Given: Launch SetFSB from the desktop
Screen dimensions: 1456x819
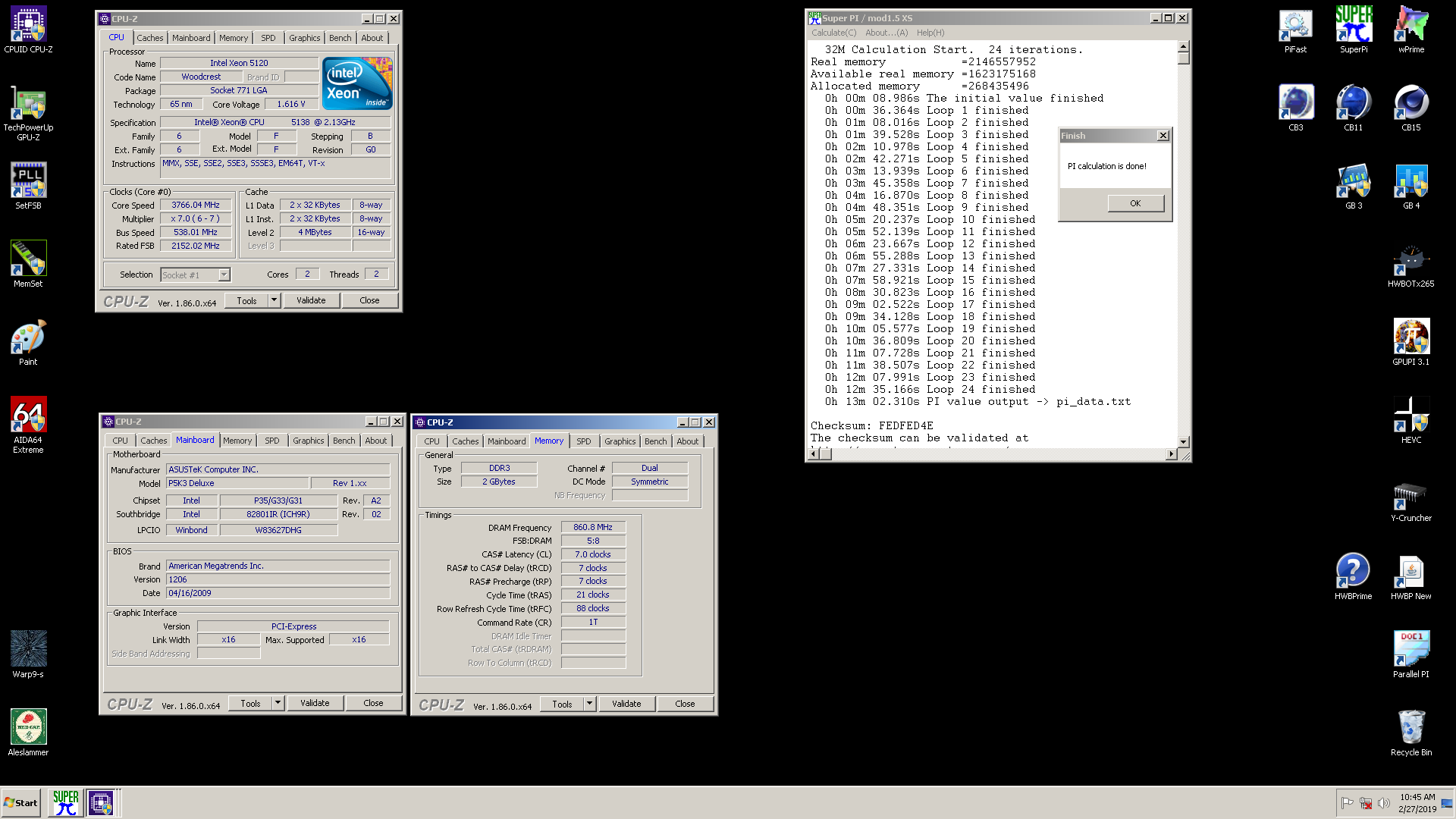Looking at the screenshot, I should (x=28, y=186).
